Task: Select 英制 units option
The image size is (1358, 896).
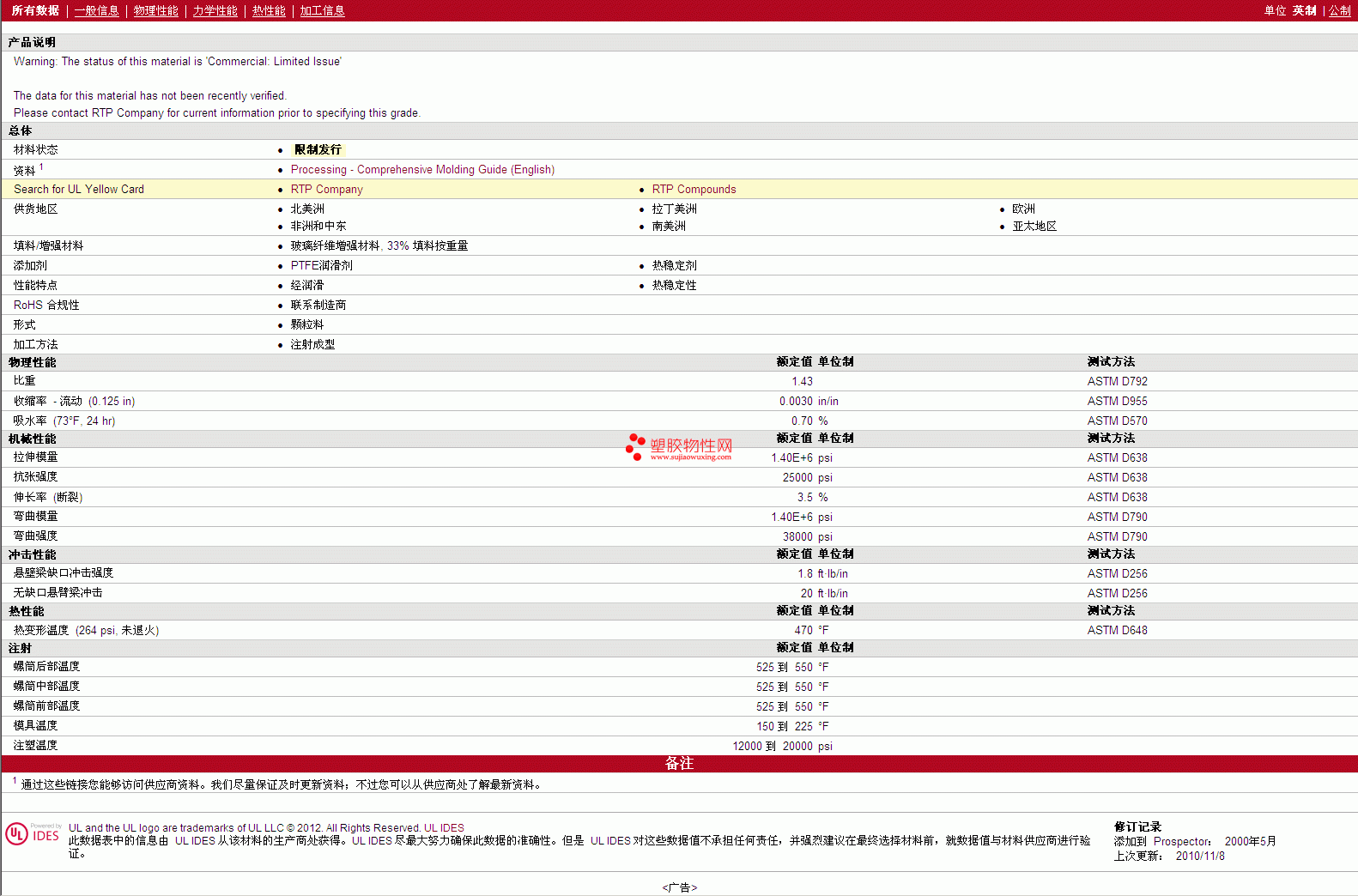Action: 1304,10
